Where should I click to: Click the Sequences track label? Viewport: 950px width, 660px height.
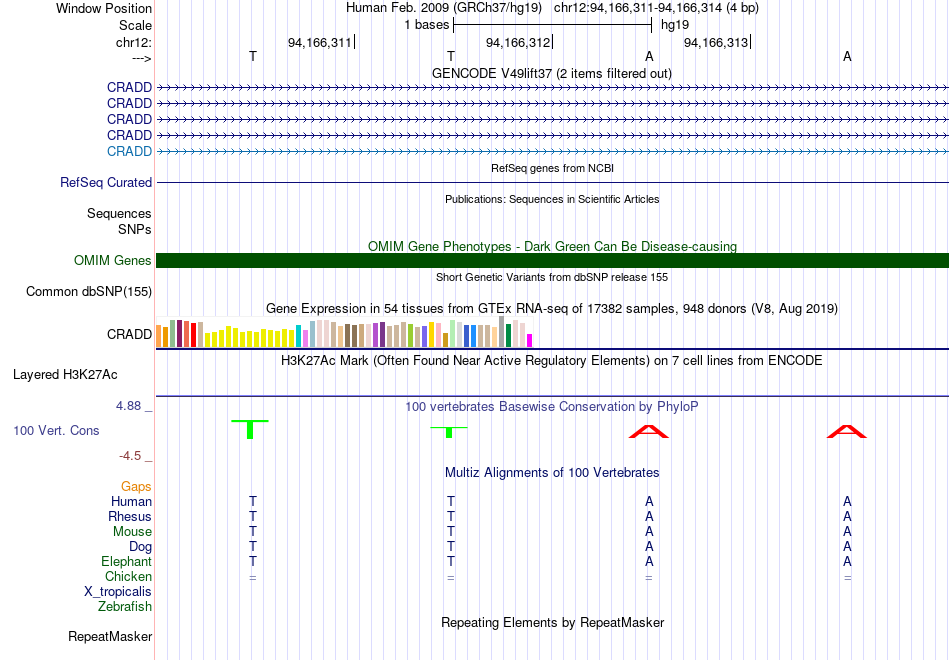119,213
